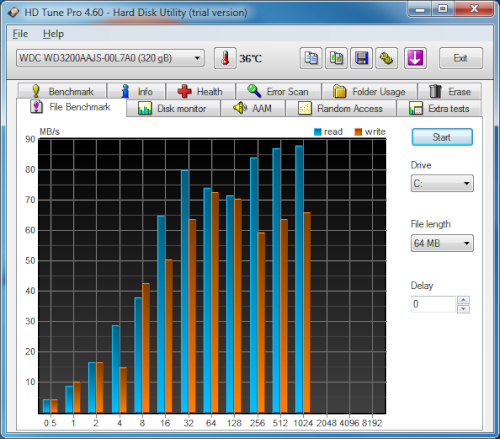Click into the Delay input field
Screen dimensions: 500x439
coord(433,304)
